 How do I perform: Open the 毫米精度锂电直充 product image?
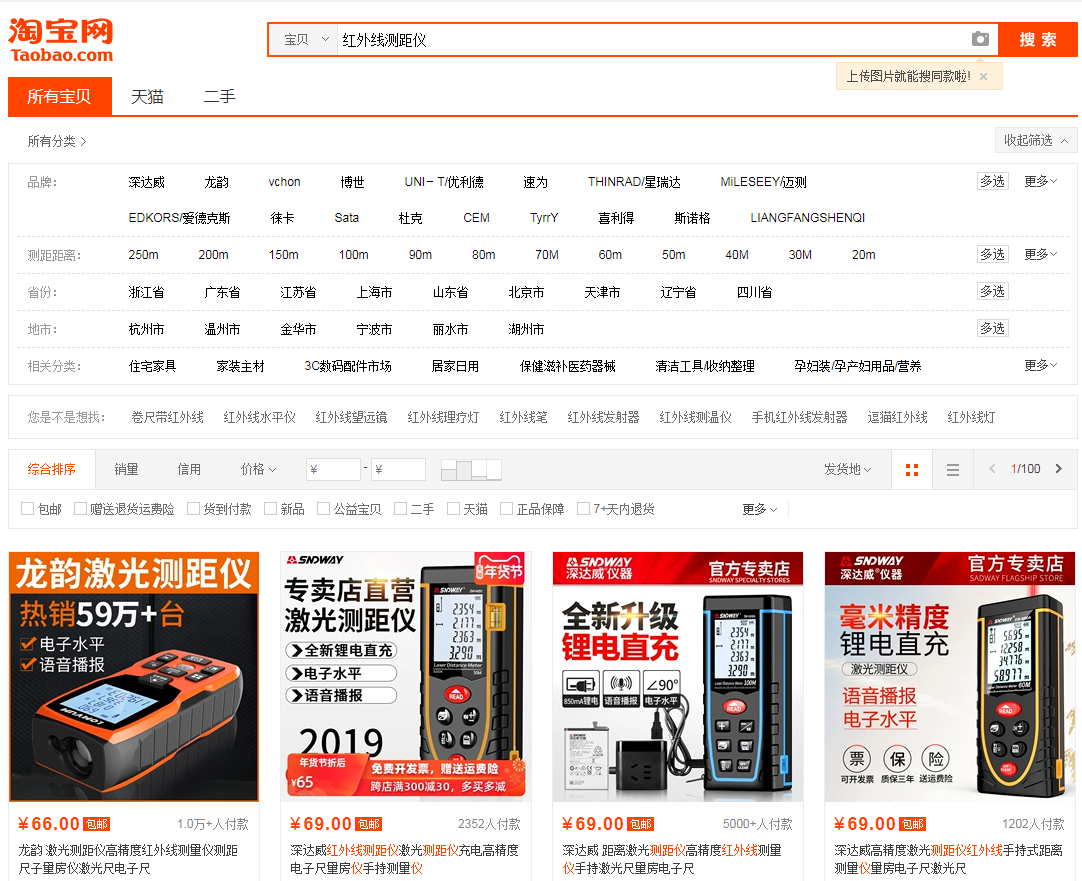950,676
